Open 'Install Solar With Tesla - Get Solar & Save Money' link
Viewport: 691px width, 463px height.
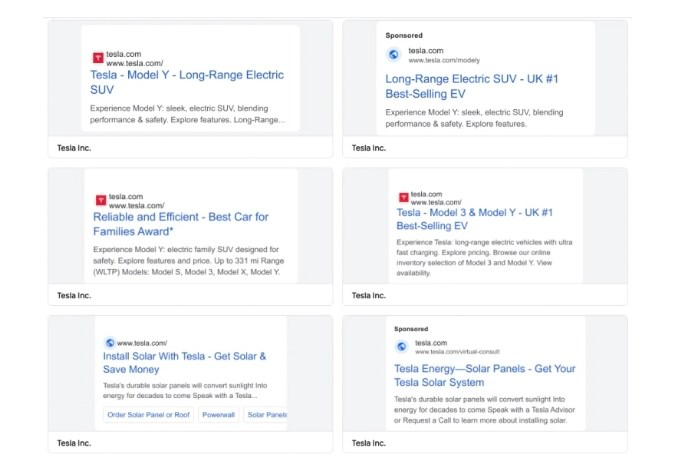(x=185, y=363)
